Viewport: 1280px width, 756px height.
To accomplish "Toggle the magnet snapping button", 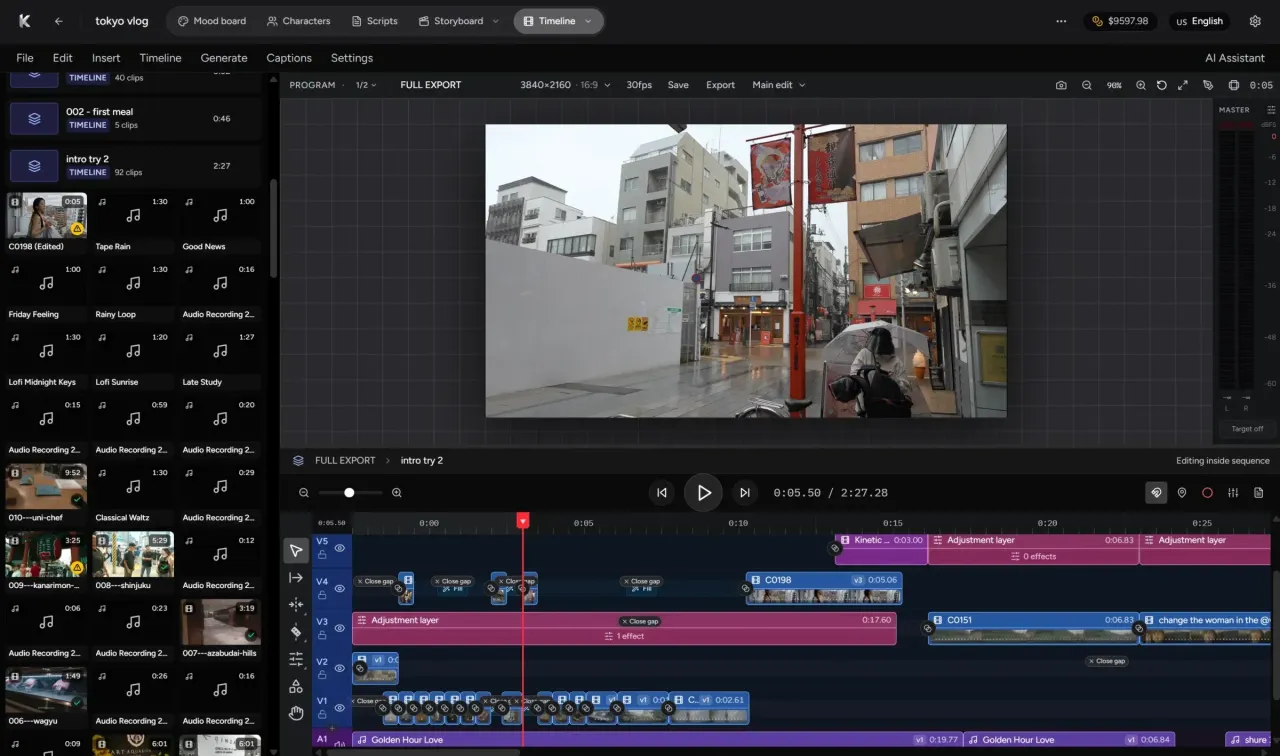I will (x=1156, y=493).
